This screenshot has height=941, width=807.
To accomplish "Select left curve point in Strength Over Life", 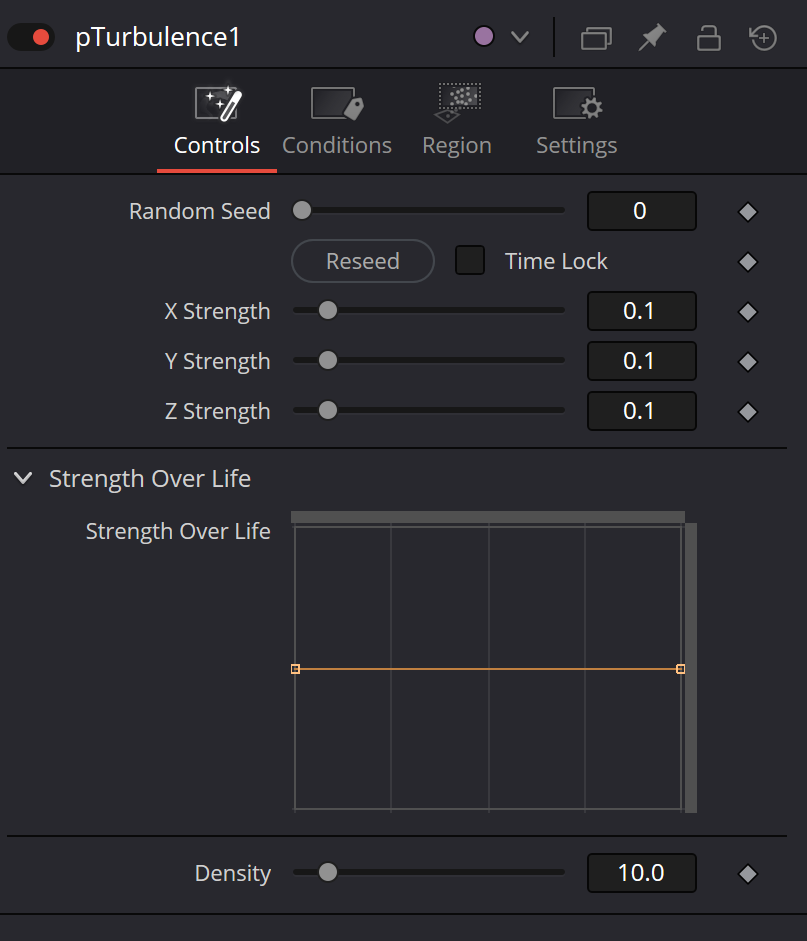I will pyautogui.click(x=295, y=669).
